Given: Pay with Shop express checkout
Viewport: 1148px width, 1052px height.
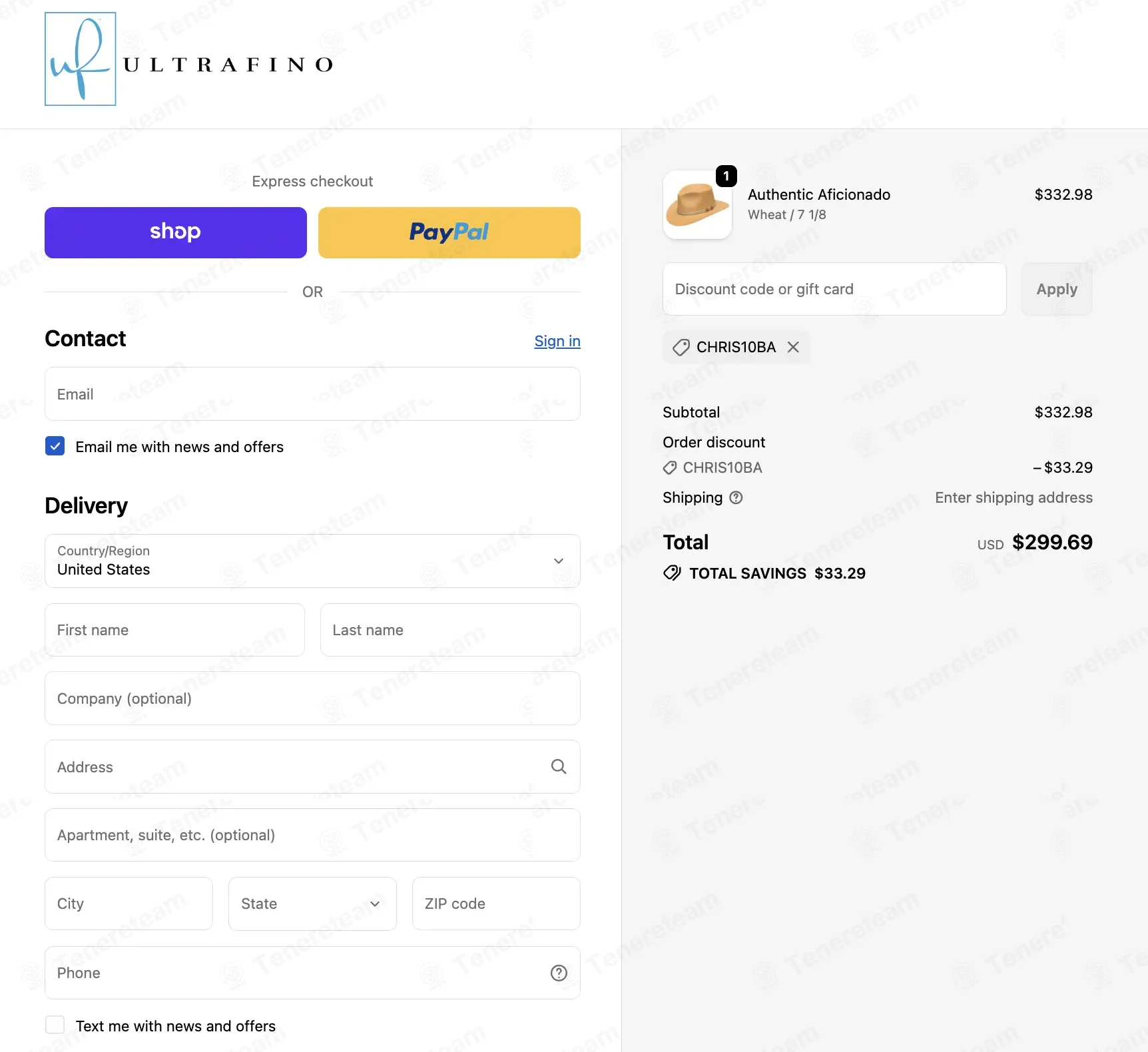Looking at the screenshot, I should 176,232.
